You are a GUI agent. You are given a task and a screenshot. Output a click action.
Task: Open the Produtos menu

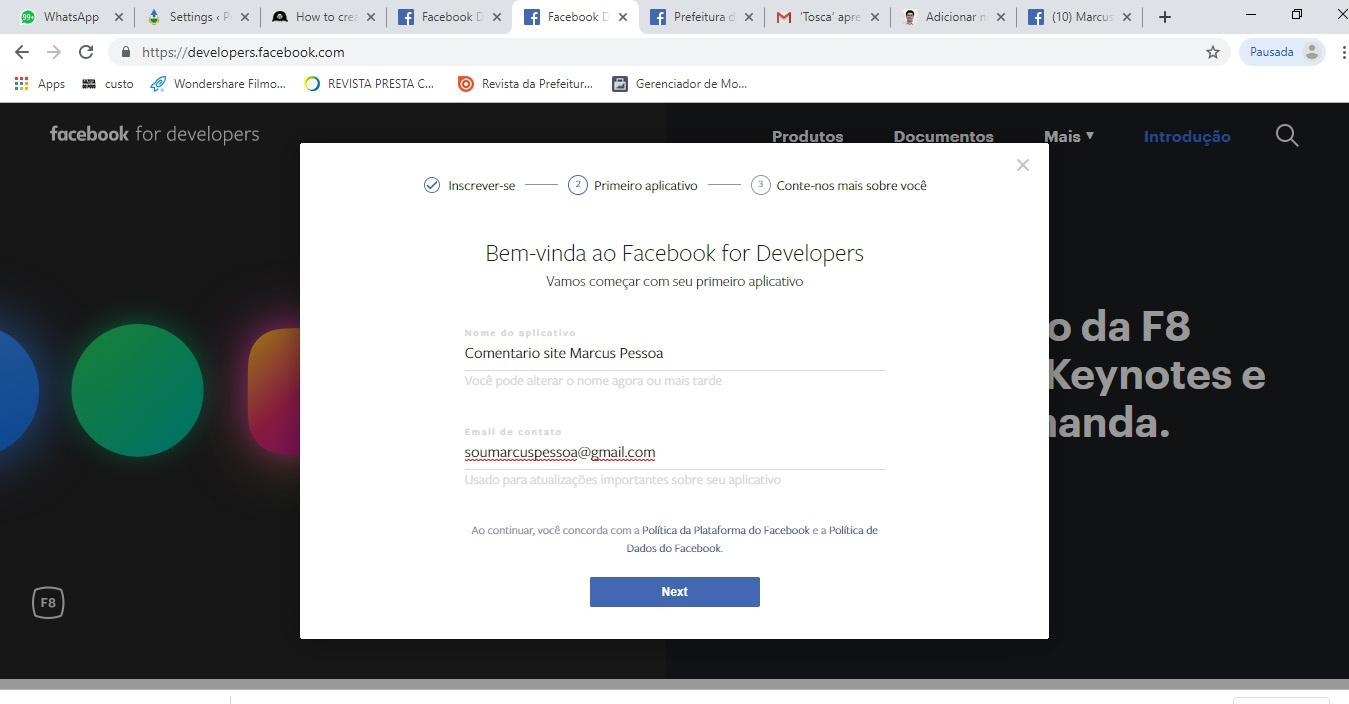click(807, 136)
